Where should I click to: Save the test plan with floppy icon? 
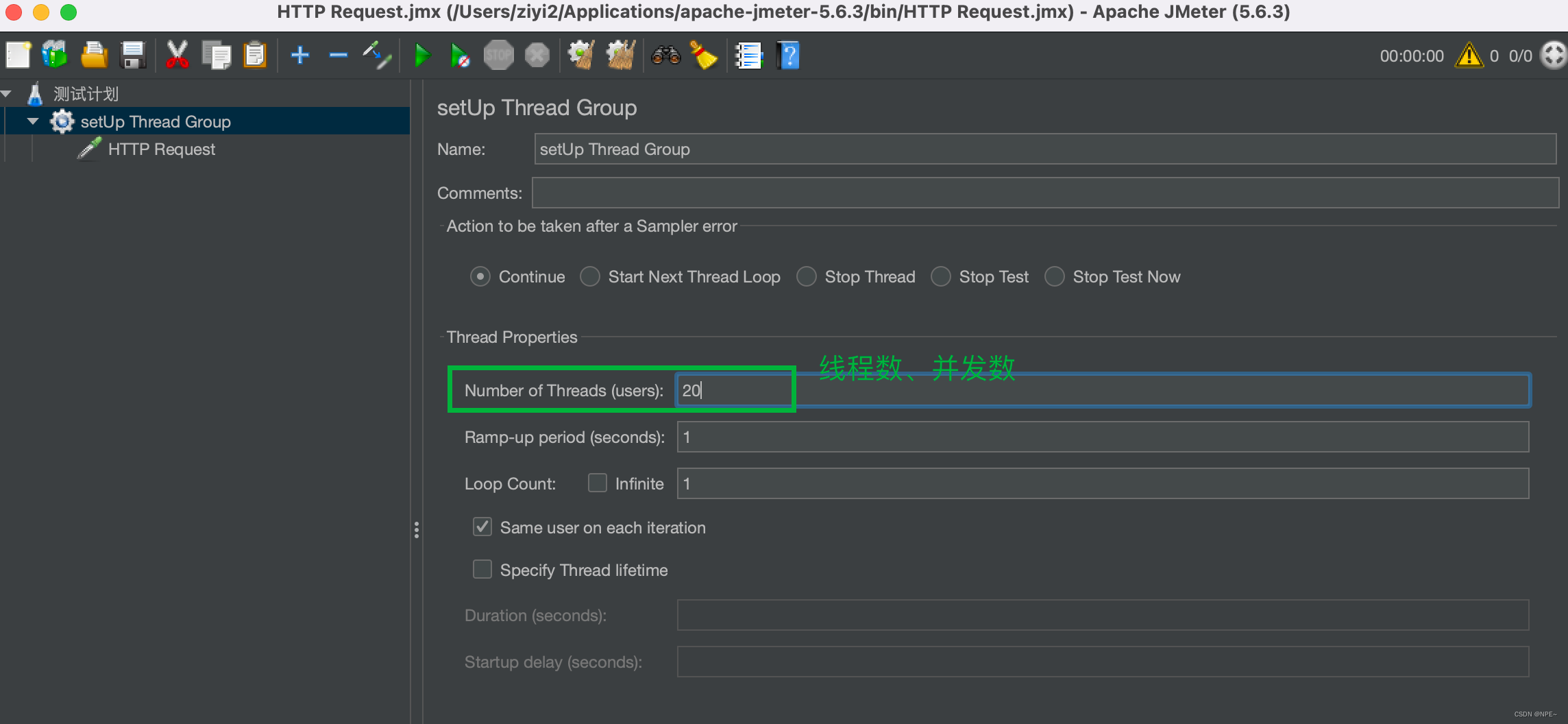133,56
